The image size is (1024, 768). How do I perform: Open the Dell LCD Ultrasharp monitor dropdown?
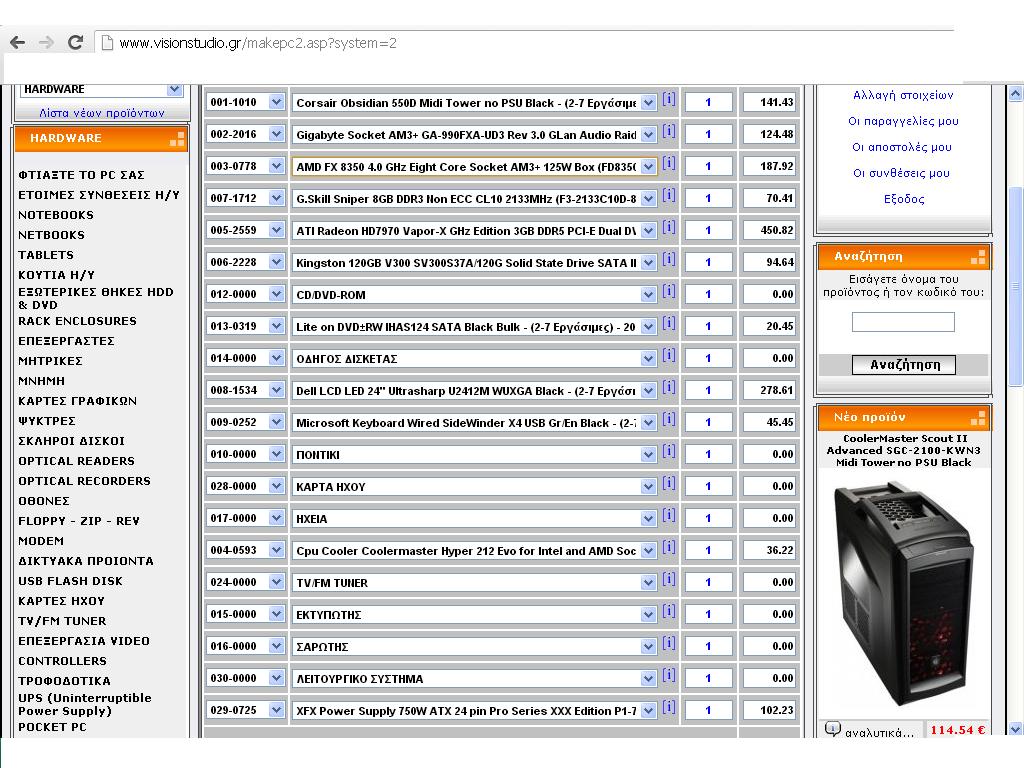pos(648,391)
